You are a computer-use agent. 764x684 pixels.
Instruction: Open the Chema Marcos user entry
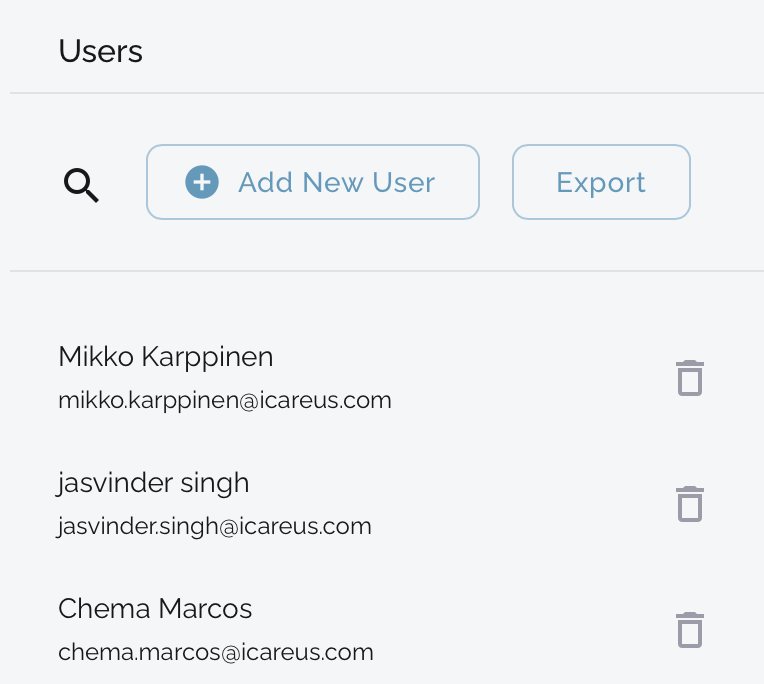(x=155, y=608)
